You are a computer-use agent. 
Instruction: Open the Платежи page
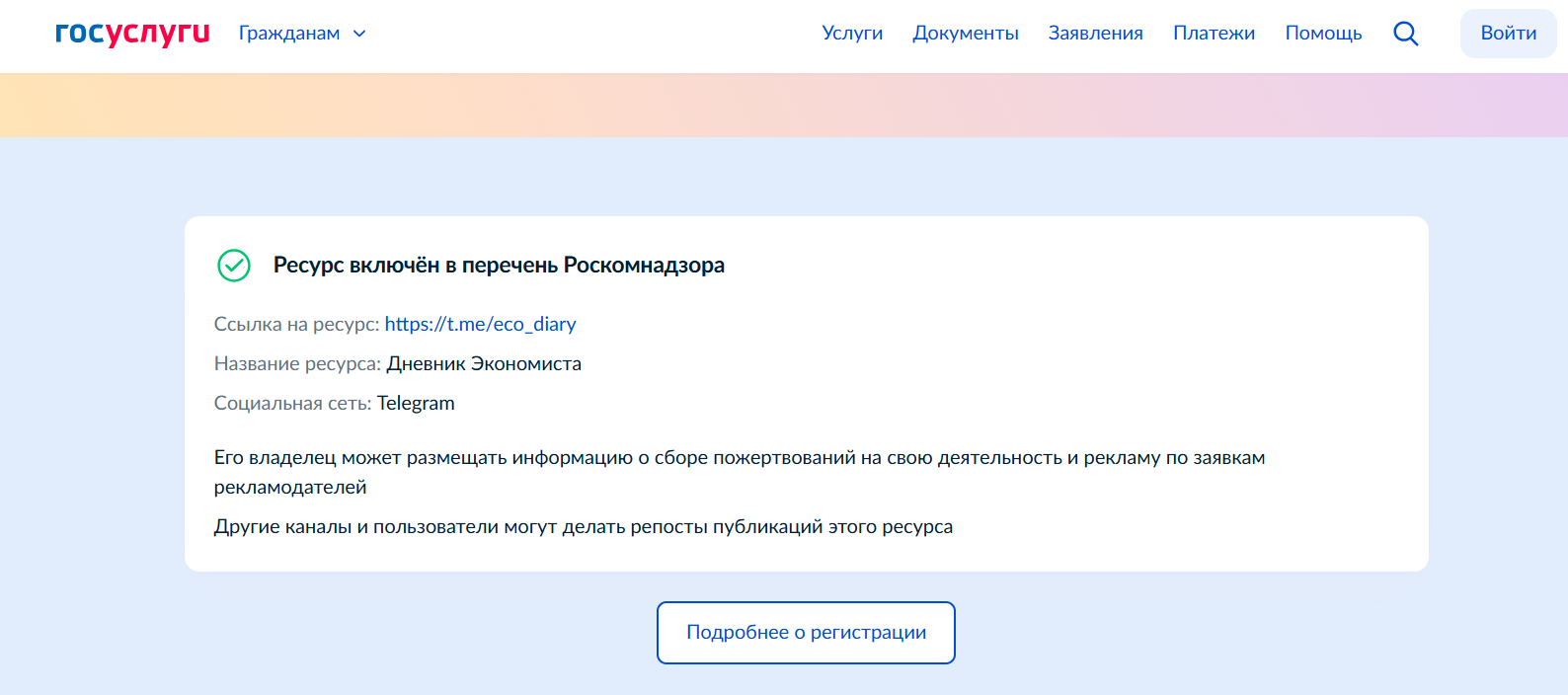click(1214, 34)
